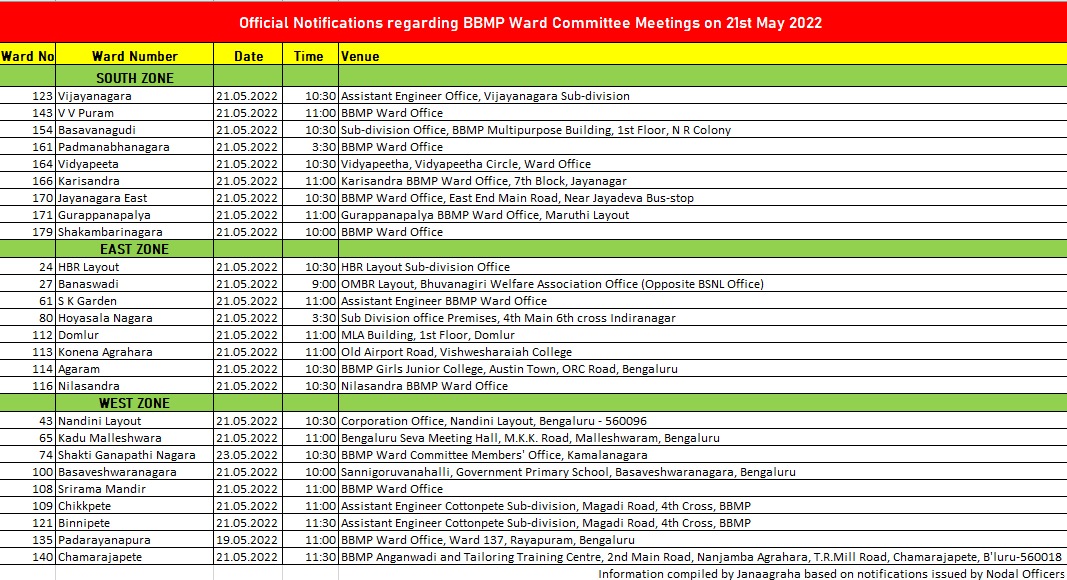Select ward number cell '123'
The width and height of the screenshot is (1067, 580).
coord(28,96)
